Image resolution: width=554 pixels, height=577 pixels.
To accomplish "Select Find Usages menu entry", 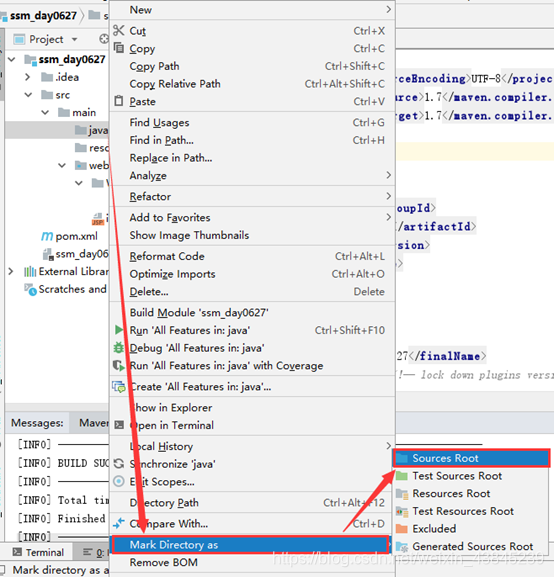I will click(252, 122).
